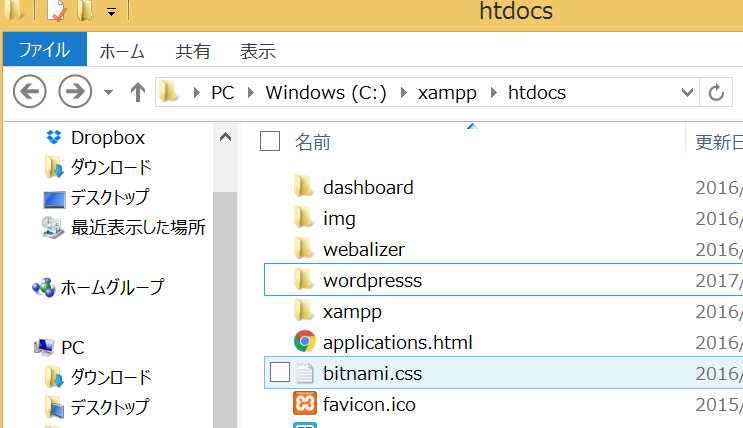Select the wordpresss folder icon
The width and height of the screenshot is (743, 428).
(303, 280)
